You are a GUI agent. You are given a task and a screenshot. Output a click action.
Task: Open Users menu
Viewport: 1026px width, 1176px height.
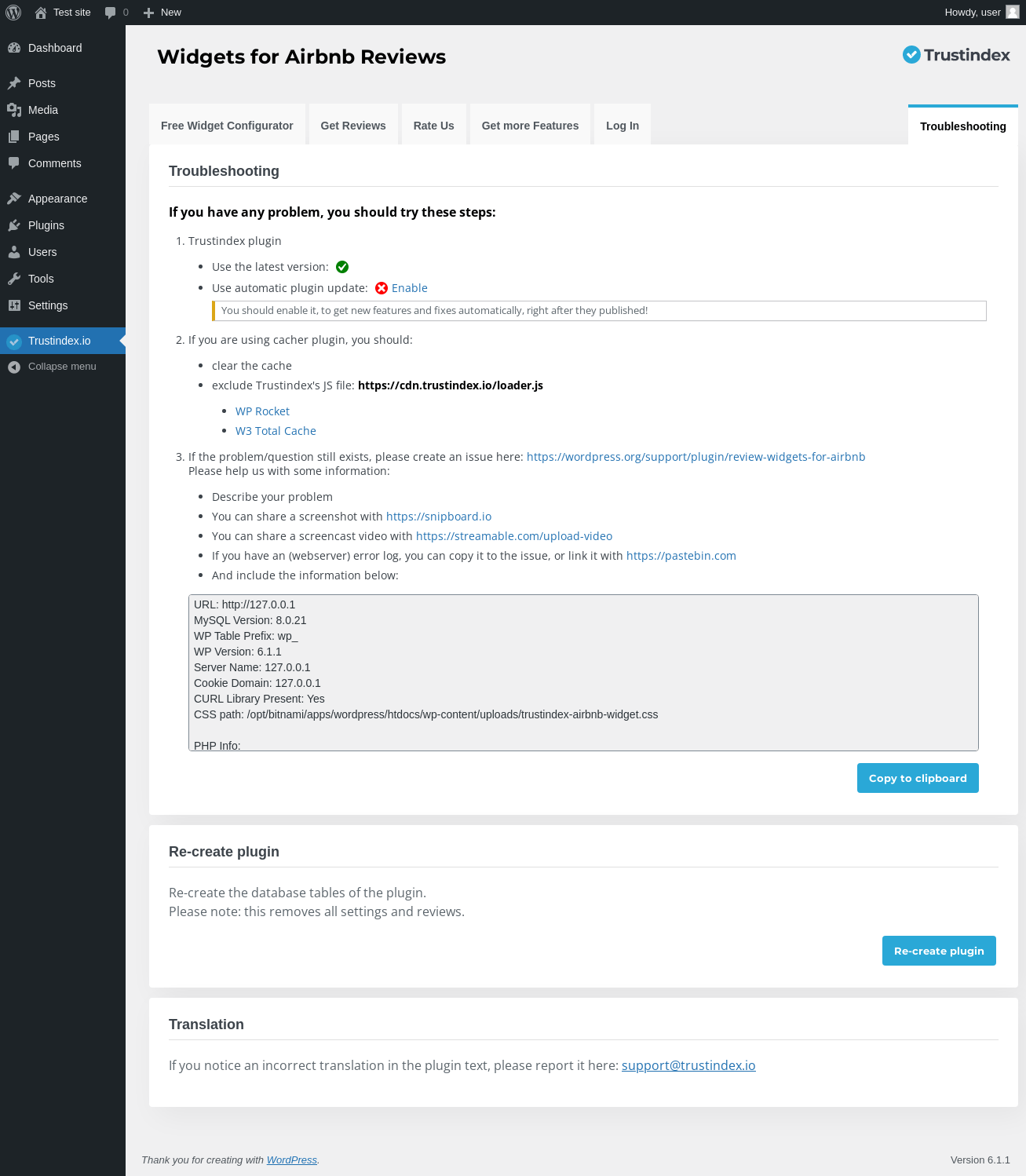(x=63, y=252)
